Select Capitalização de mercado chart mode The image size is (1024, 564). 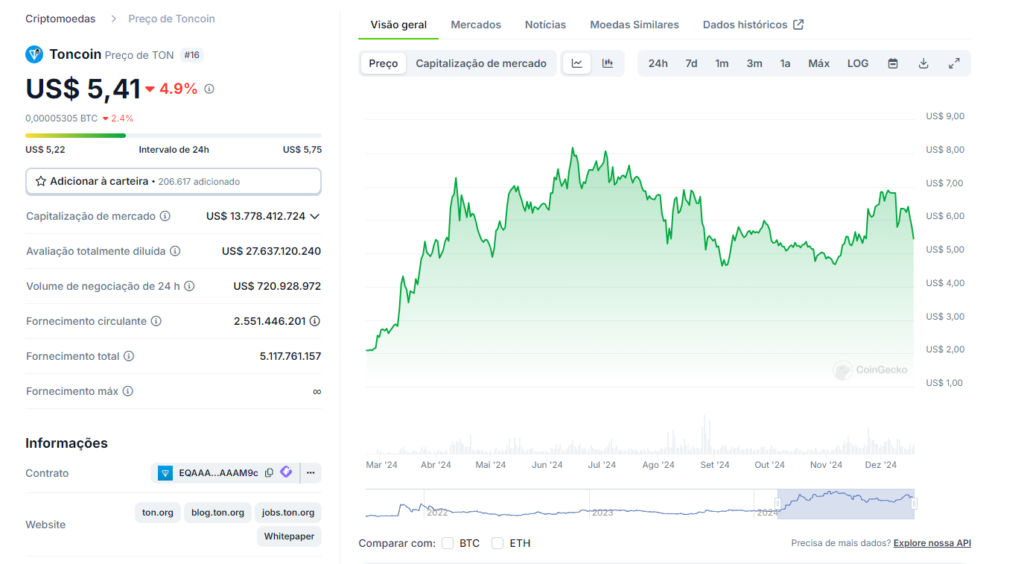[x=481, y=63]
